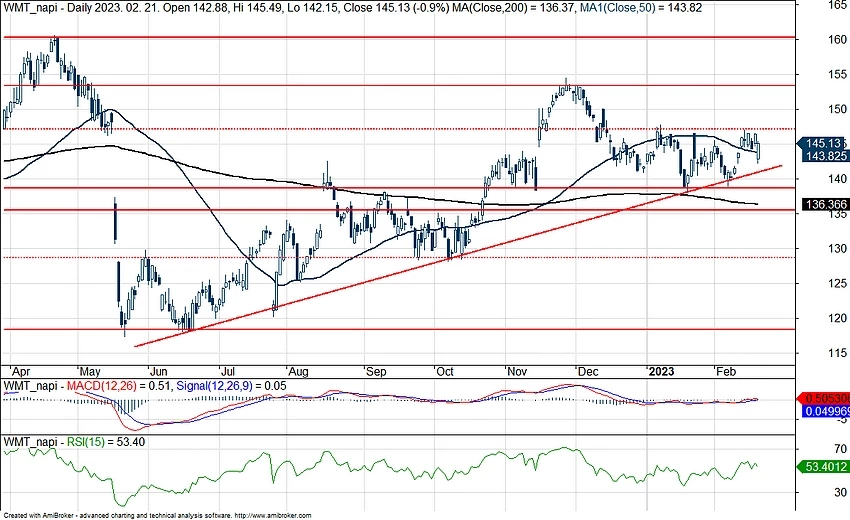Click the Jun month label on time axis
Image resolution: width=850 pixels, height=520 pixels.
tap(158, 372)
